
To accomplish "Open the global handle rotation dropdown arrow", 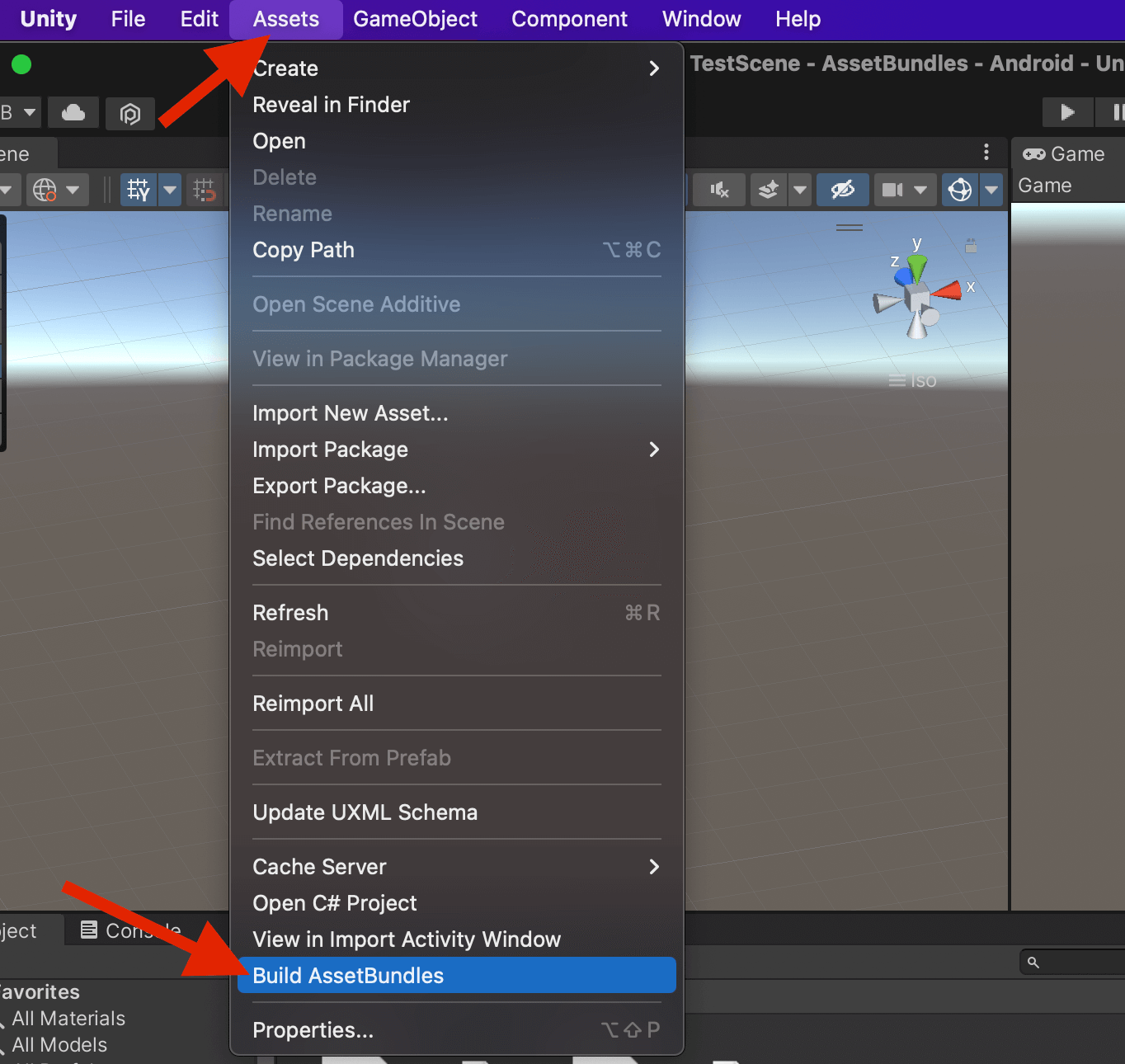I will pos(73,191).
